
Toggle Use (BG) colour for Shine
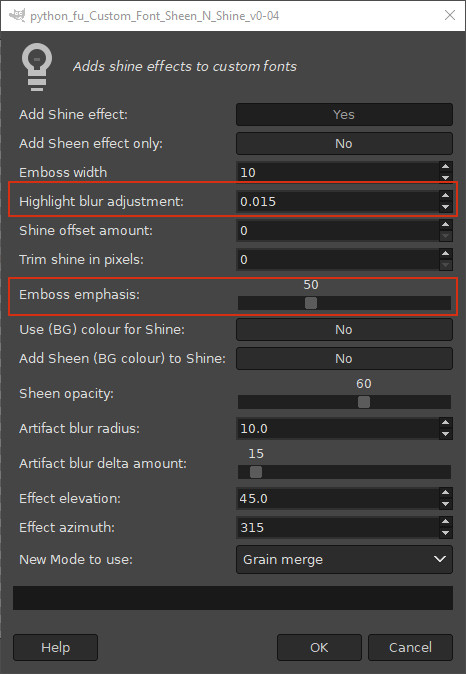(344, 329)
